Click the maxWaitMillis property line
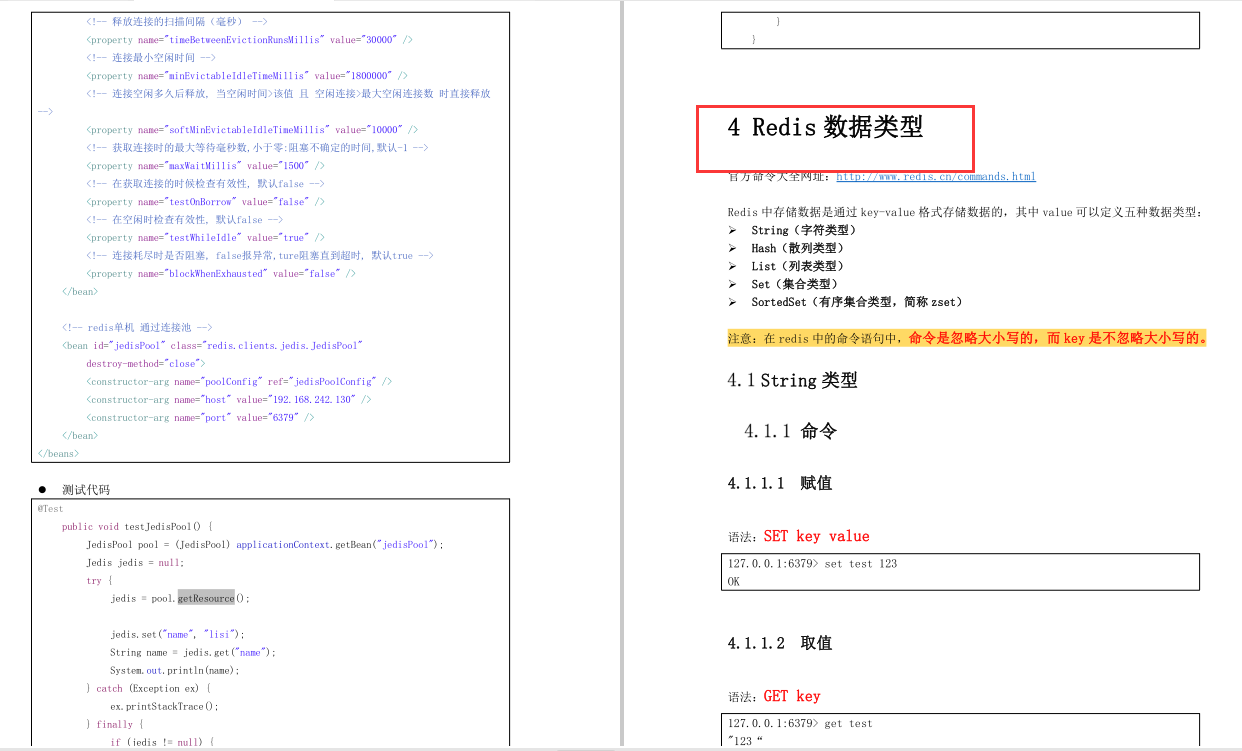This screenshot has height=751, width=1242. pos(205,166)
